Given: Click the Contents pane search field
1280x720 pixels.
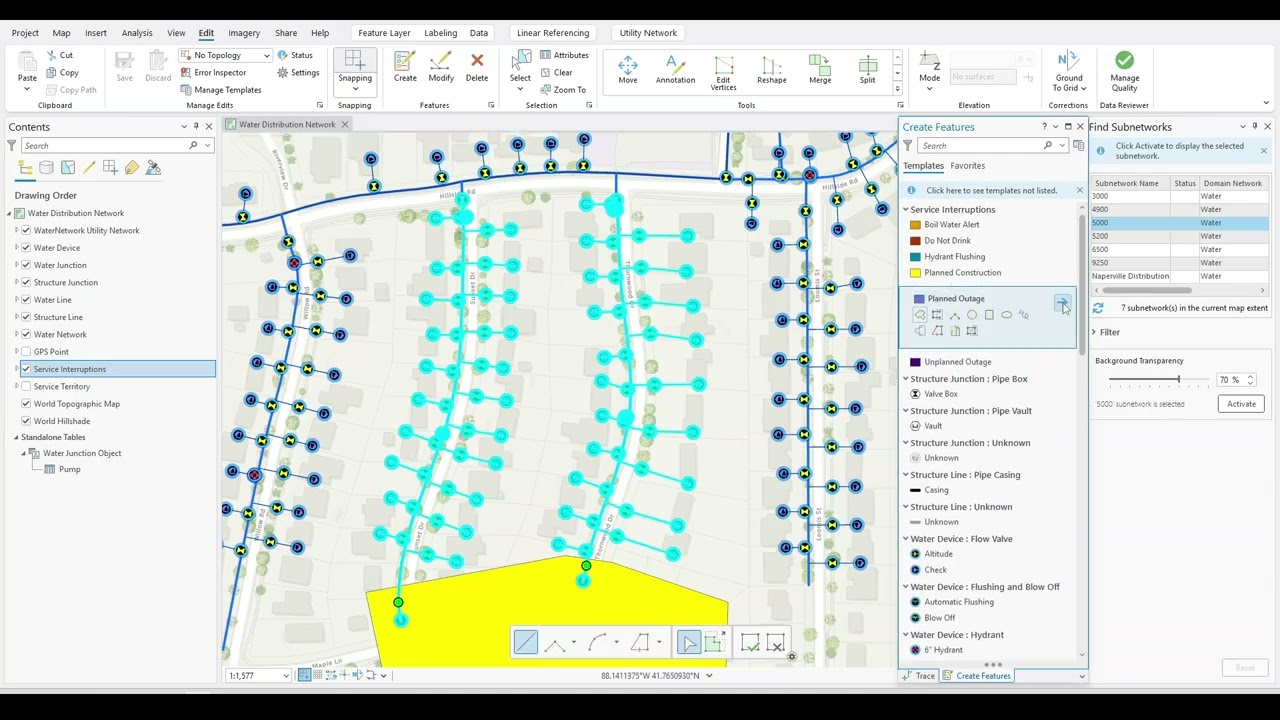Looking at the screenshot, I should [x=111, y=146].
